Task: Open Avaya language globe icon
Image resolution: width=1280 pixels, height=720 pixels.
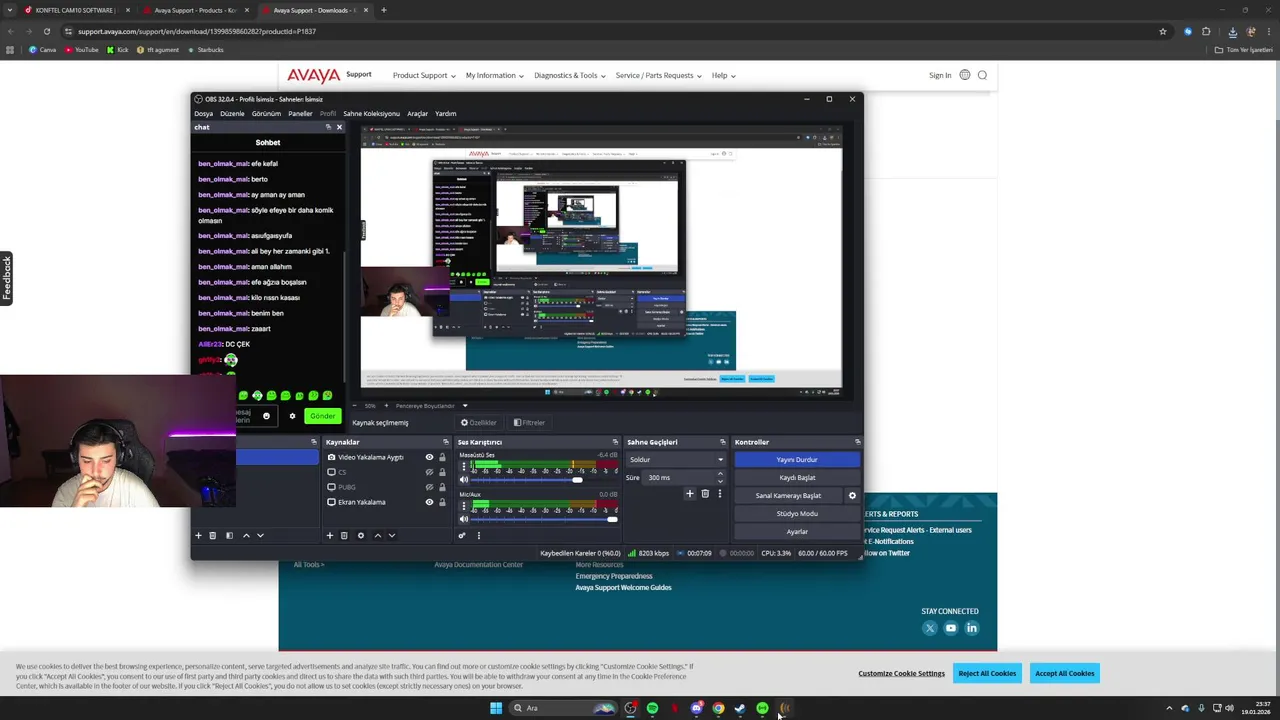Action: tap(964, 75)
